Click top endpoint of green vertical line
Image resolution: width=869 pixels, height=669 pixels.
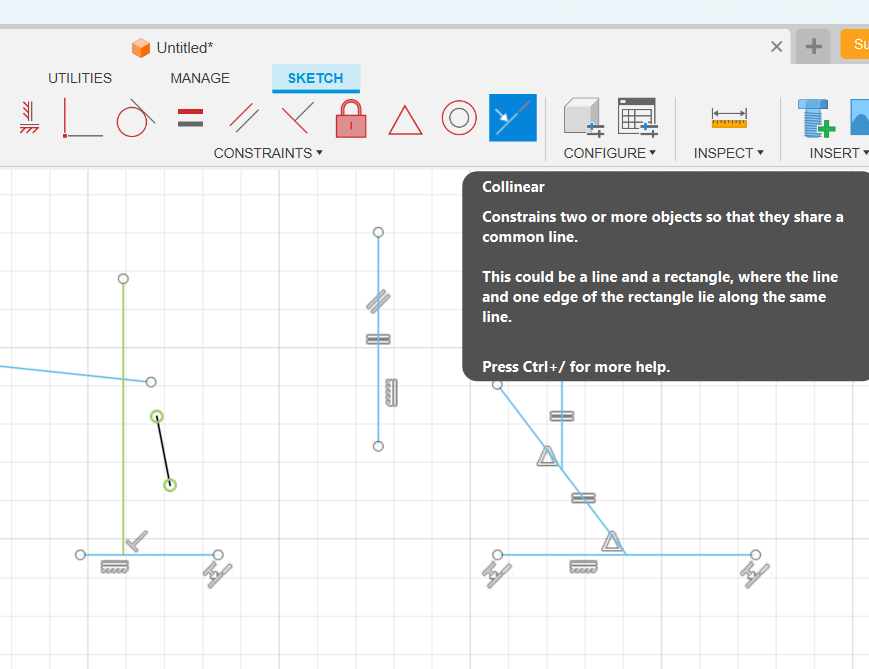coord(123,278)
